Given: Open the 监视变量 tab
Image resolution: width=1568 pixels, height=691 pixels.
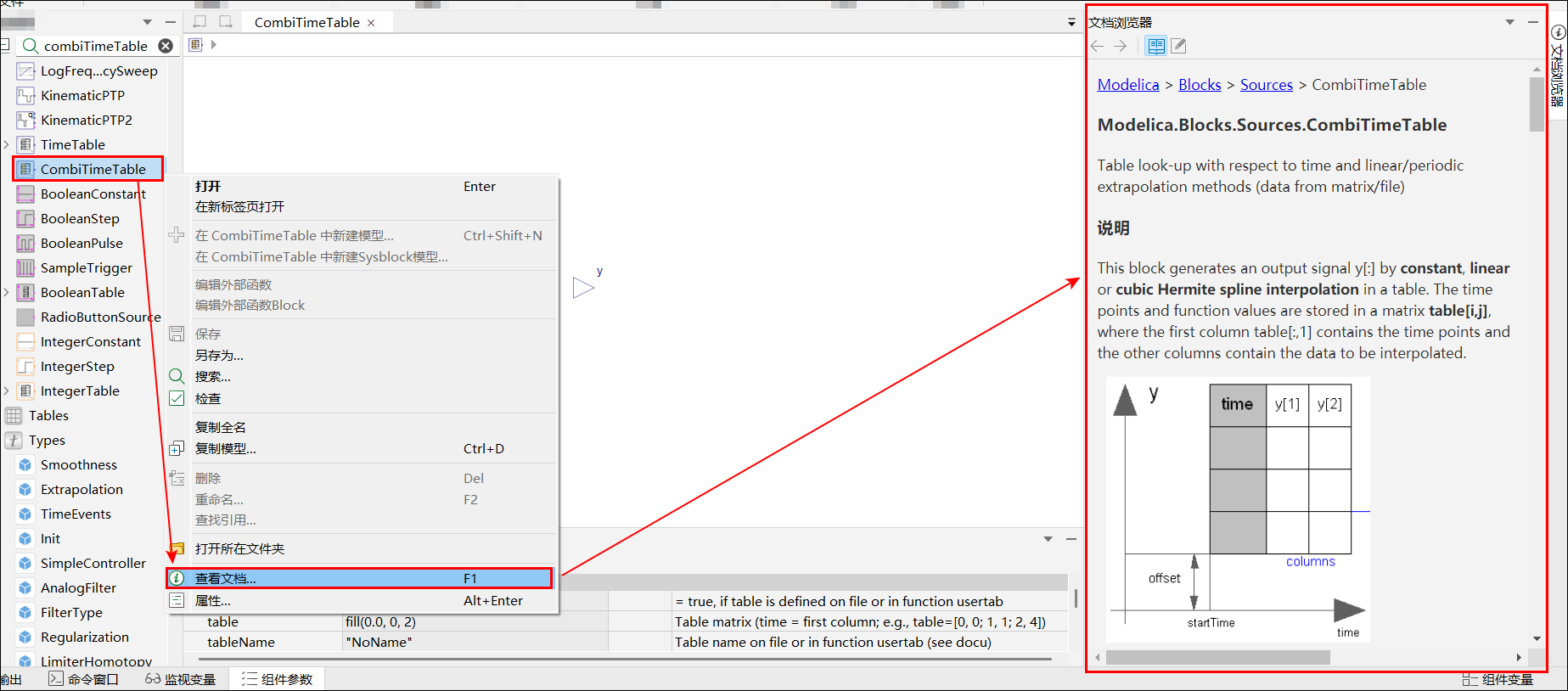Looking at the screenshot, I should coord(180,679).
